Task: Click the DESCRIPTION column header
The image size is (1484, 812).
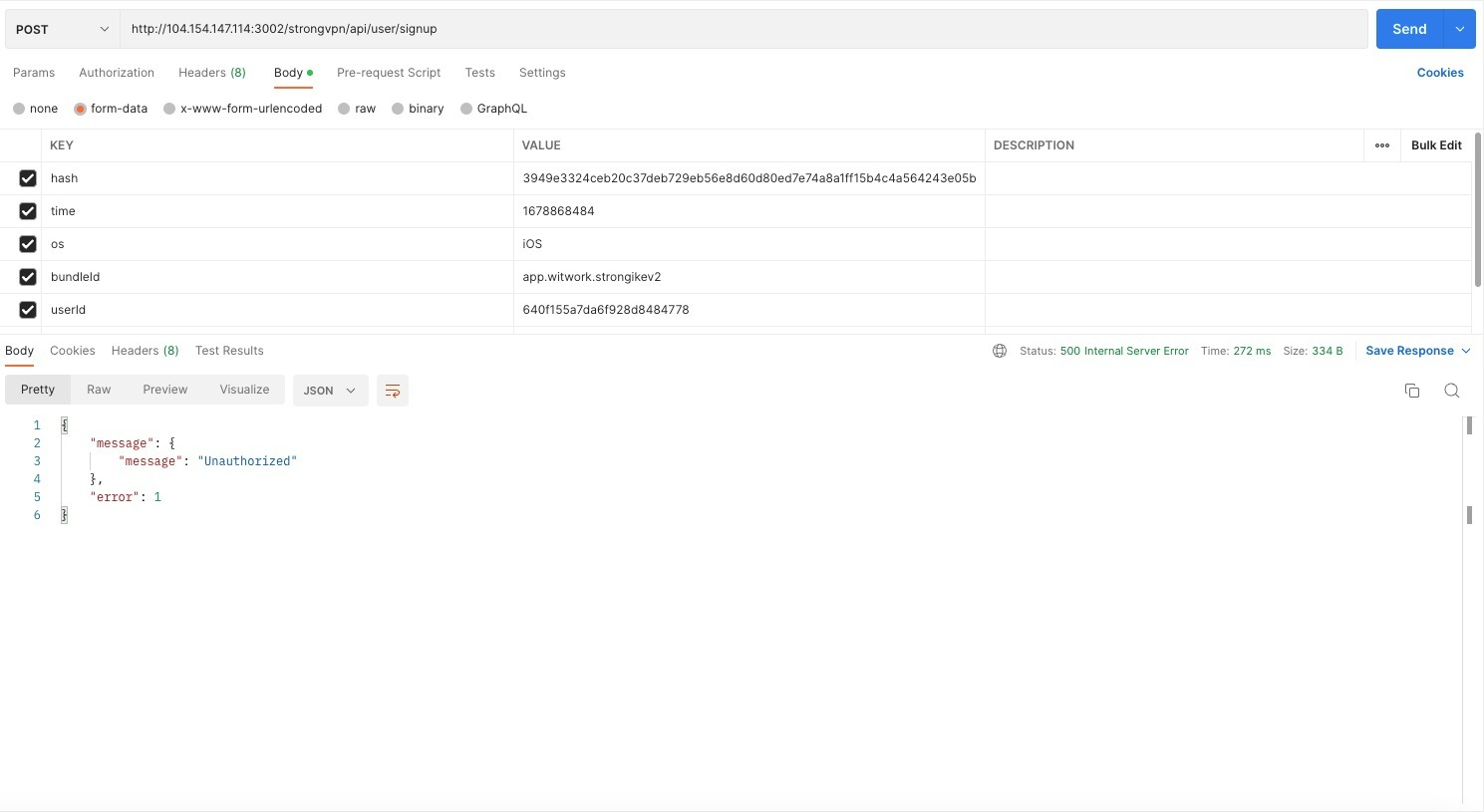Action: coord(1034,145)
